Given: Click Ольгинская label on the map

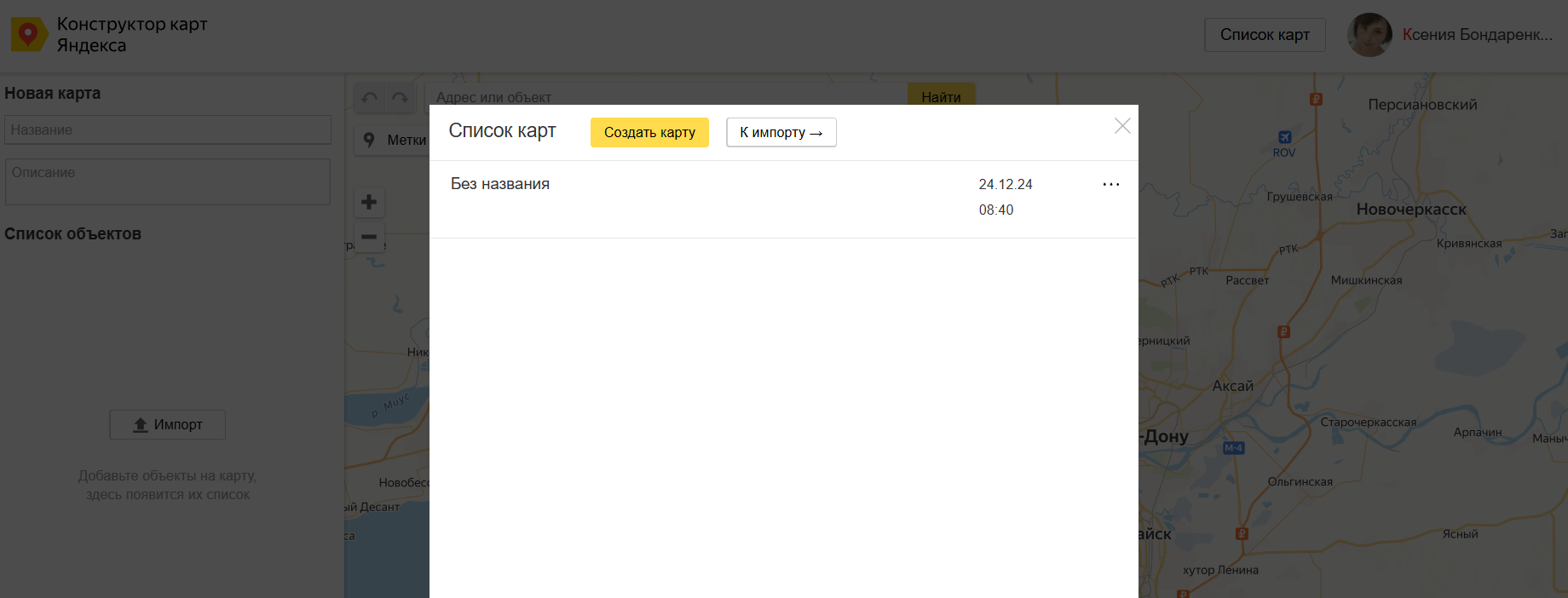Looking at the screenshot, I should (x=1300, y=482).
